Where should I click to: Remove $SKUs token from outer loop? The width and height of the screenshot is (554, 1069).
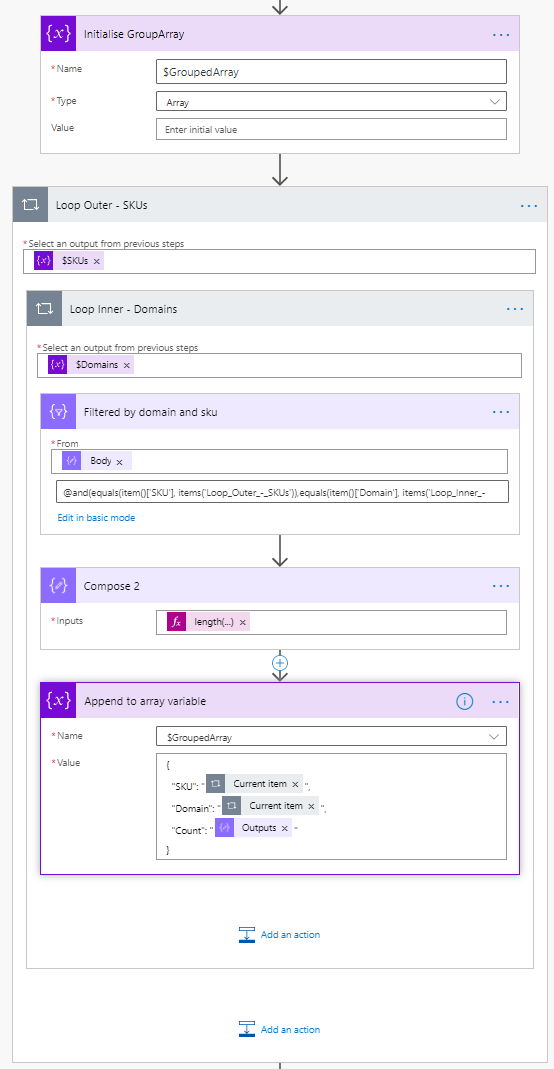pyautogui.click(x=97, y=260)
